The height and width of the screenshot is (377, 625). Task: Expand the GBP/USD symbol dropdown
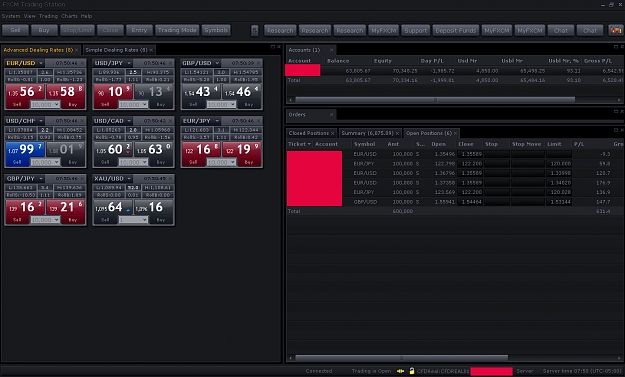tap(217, 63)
